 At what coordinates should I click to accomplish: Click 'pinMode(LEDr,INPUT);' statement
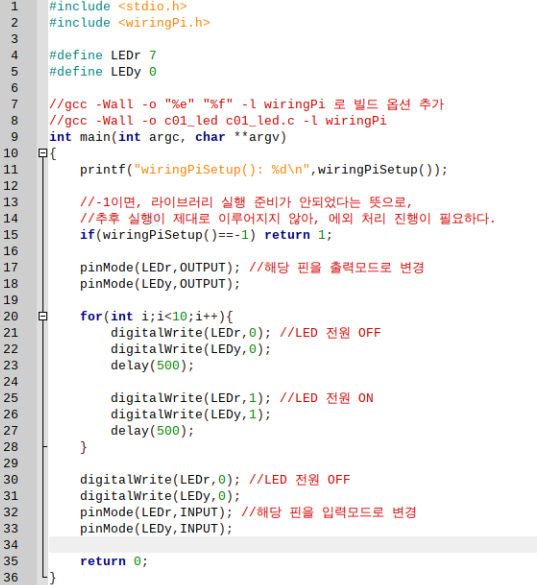[x=156, y=512]
